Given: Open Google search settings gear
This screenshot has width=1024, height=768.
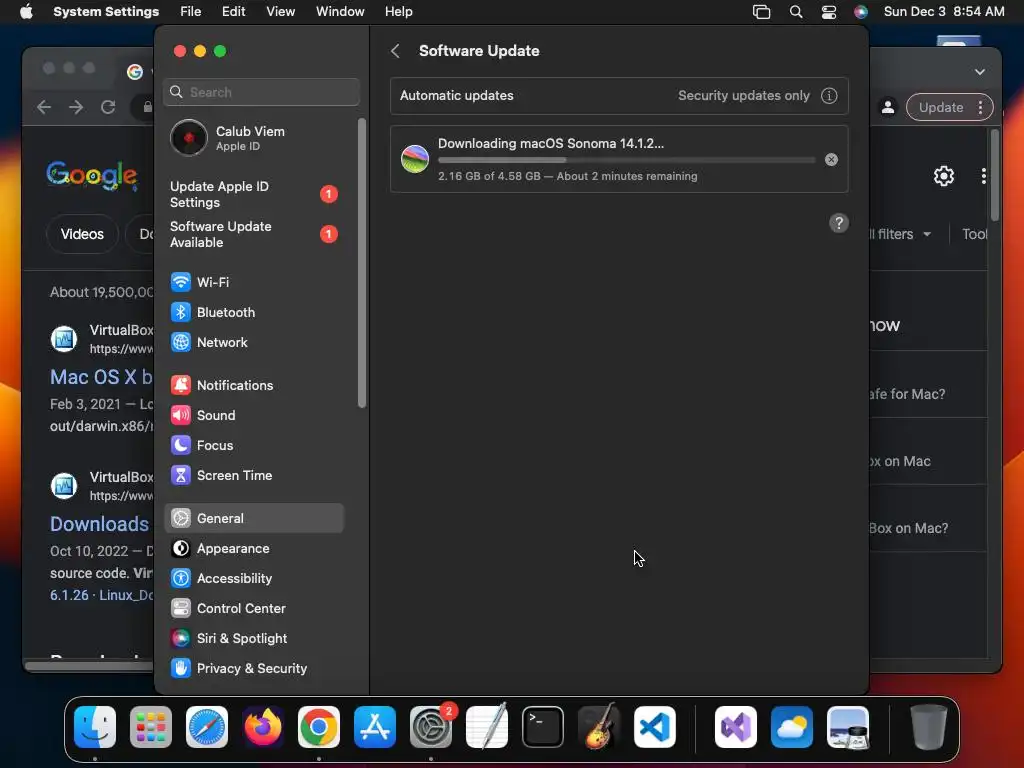Looking at the screenshot, I should pos(944,176).
